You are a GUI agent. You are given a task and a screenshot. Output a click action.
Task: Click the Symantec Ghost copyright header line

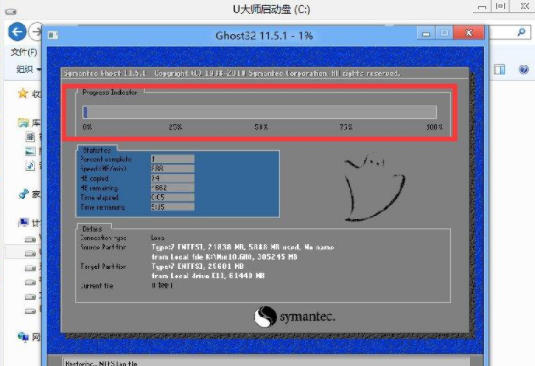232,73
